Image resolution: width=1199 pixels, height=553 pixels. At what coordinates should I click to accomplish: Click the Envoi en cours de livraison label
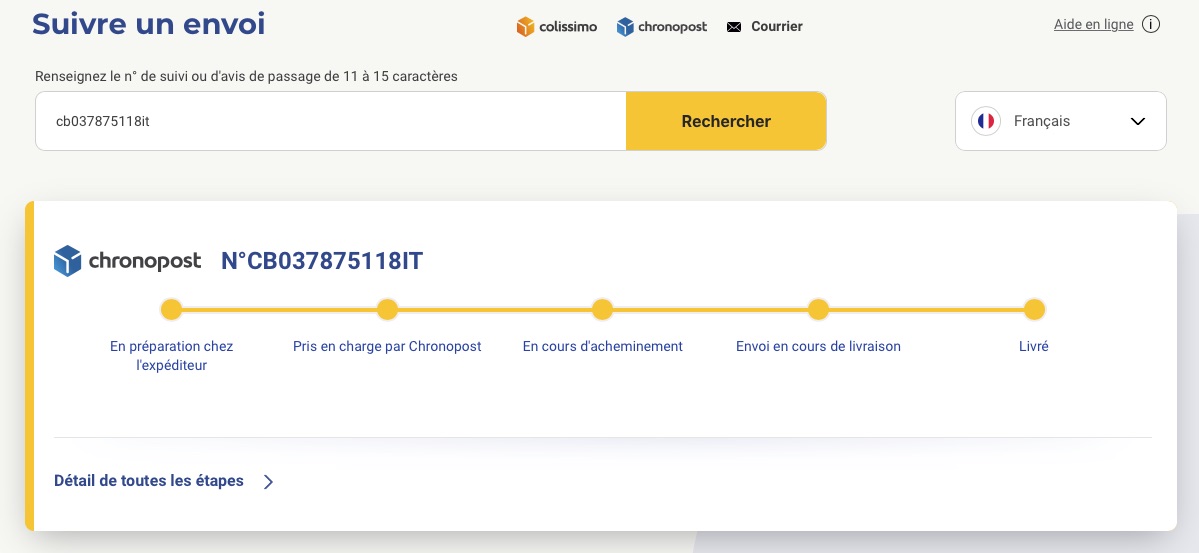click(818, 346)
